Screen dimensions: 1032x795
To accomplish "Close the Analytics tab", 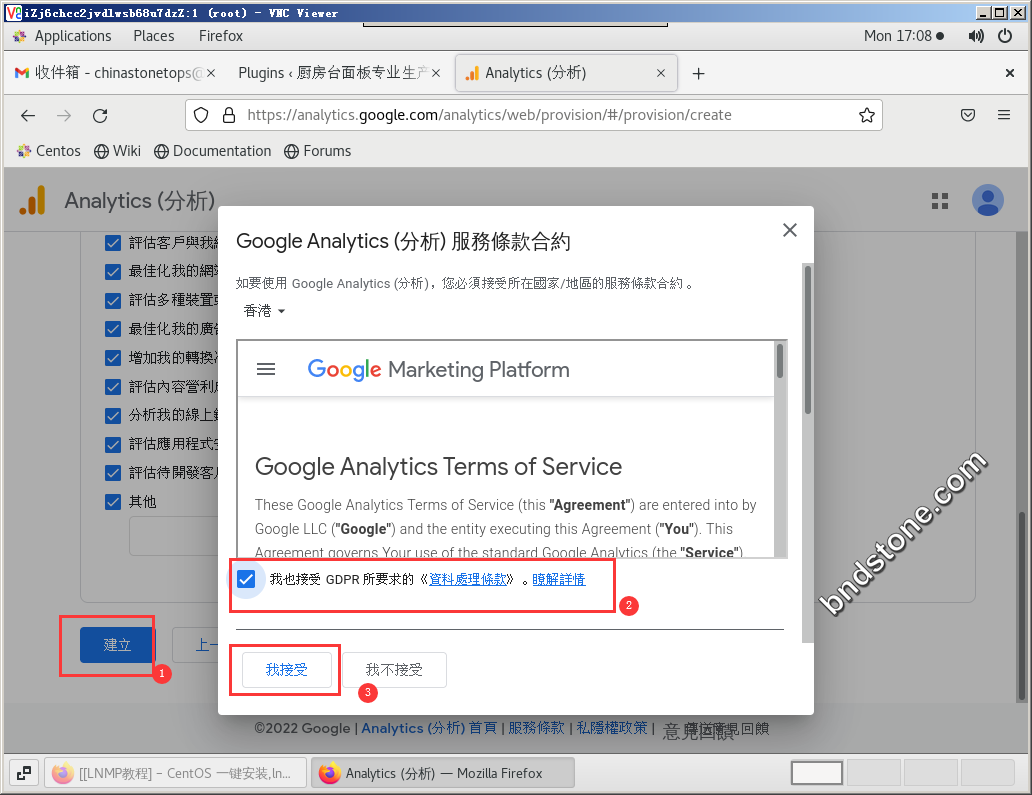I will tap(661, 73).
